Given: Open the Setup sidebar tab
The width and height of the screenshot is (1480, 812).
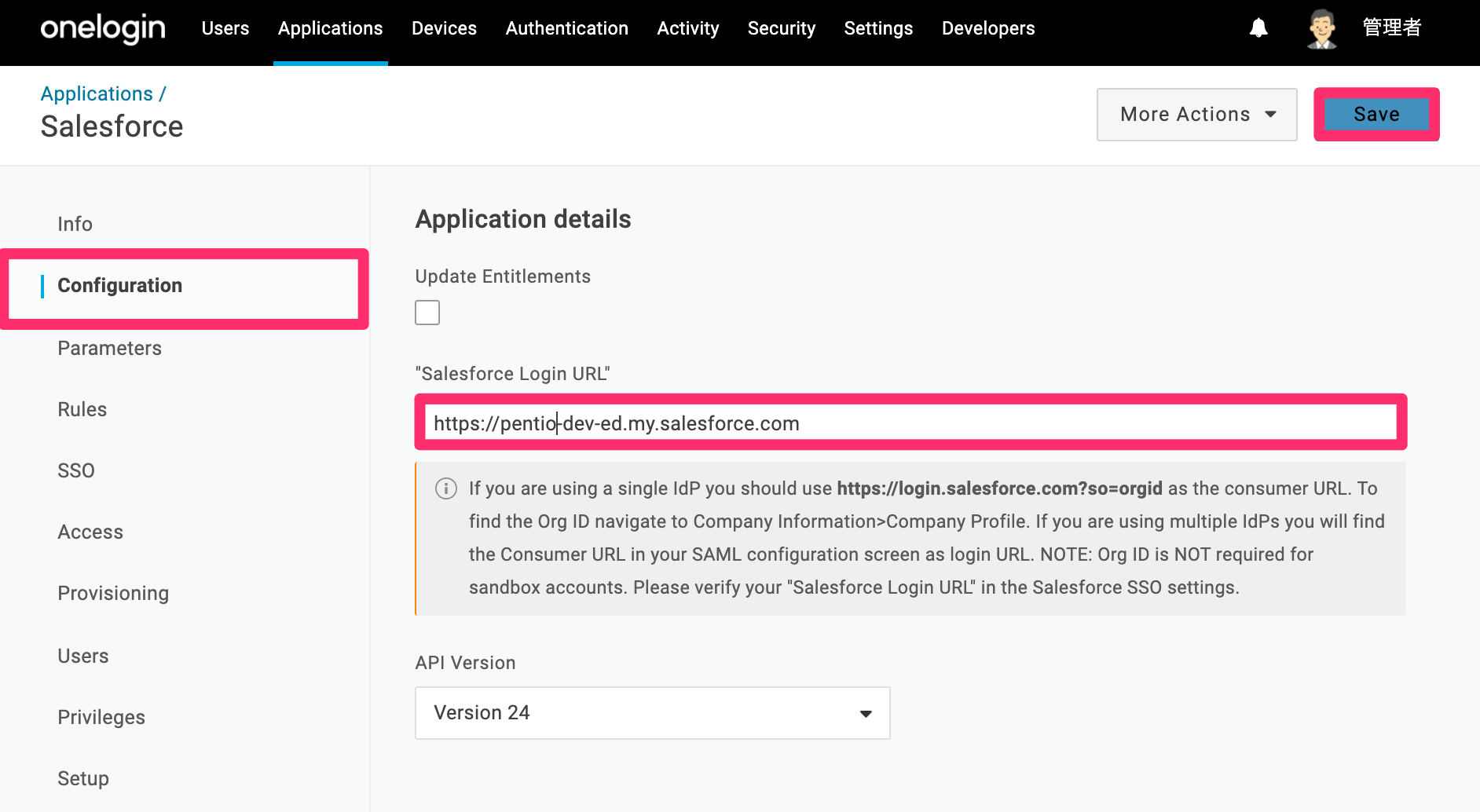Looking at the screenshot, I should [x=82, y=778].
